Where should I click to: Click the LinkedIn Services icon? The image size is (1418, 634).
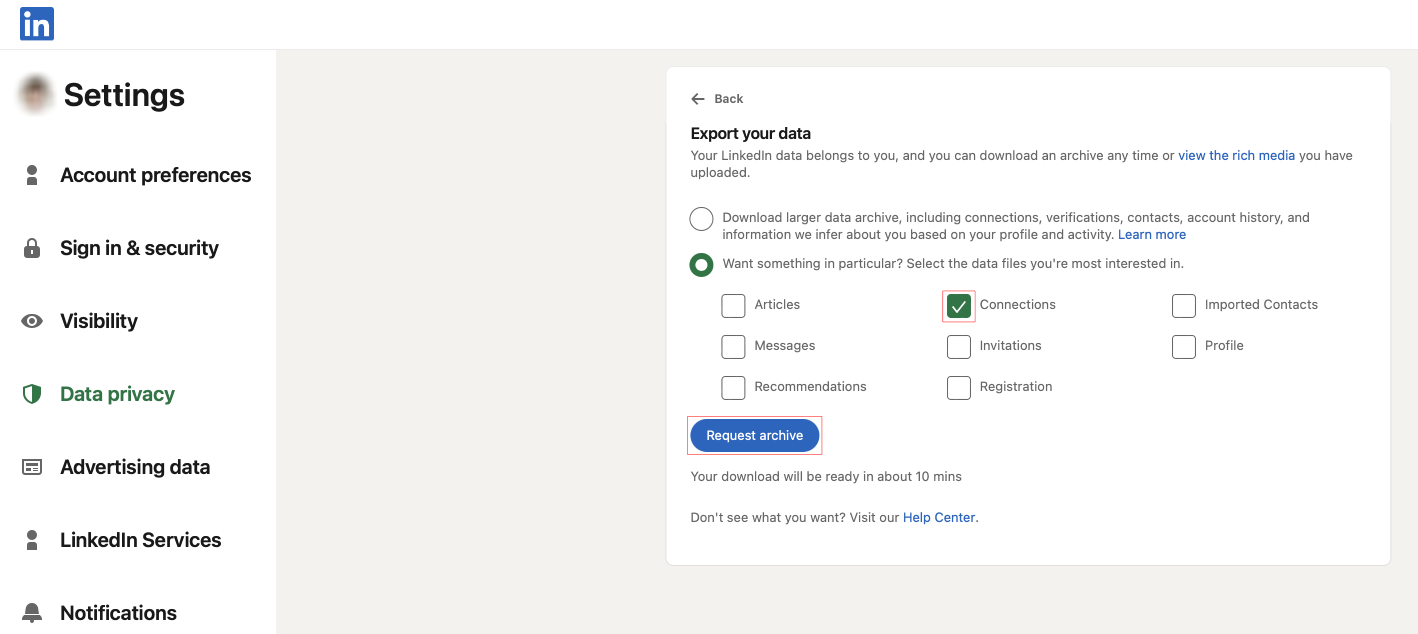tap(33, 540)
